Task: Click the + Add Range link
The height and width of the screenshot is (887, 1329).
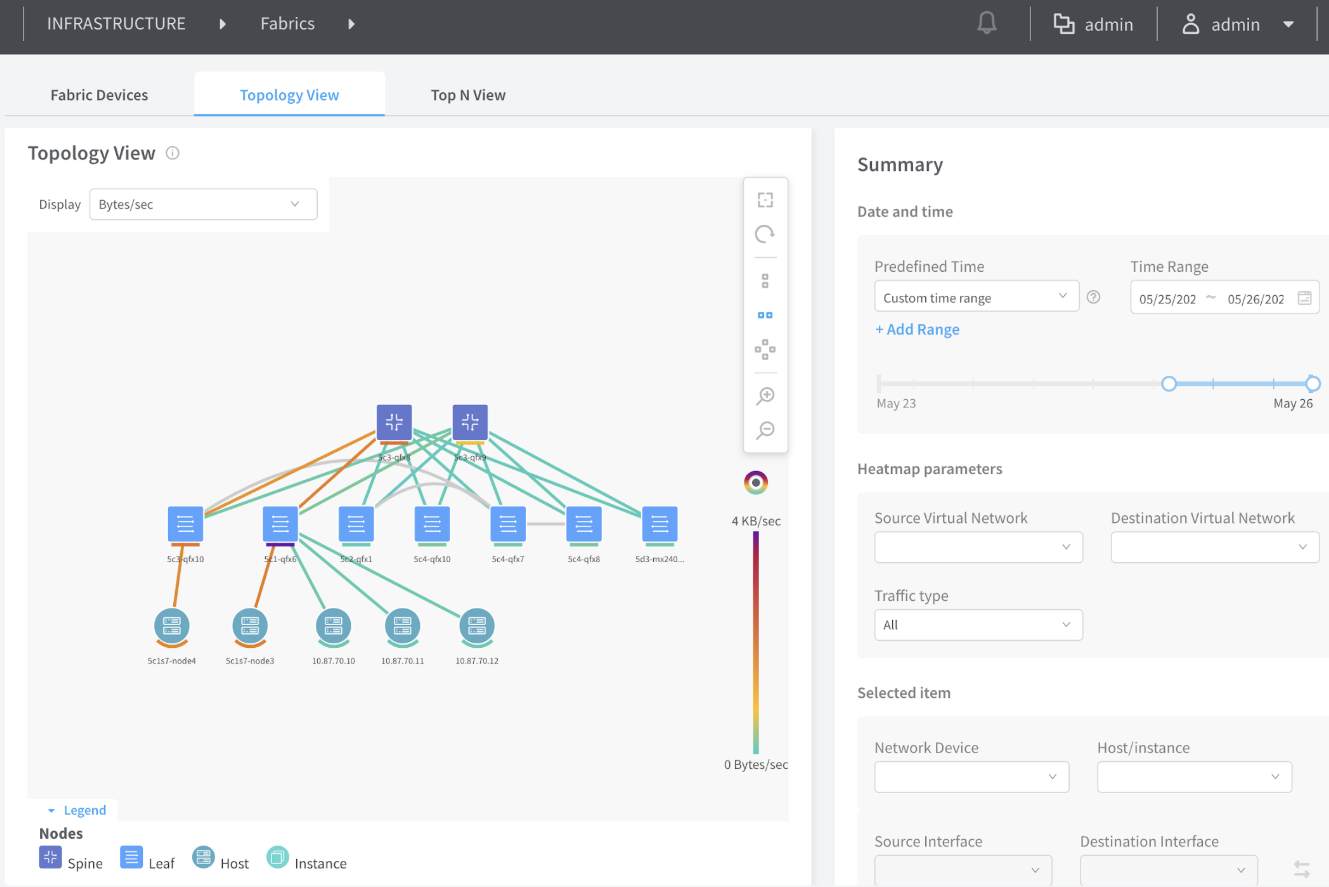Action: (917, 329)
